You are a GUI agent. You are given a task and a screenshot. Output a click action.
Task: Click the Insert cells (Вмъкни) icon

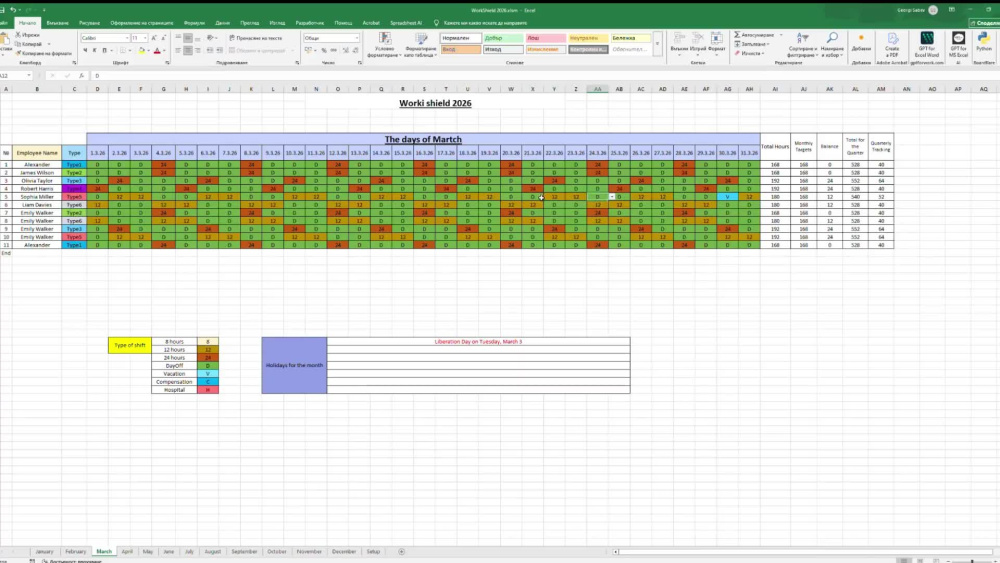(x=679, y=41)
